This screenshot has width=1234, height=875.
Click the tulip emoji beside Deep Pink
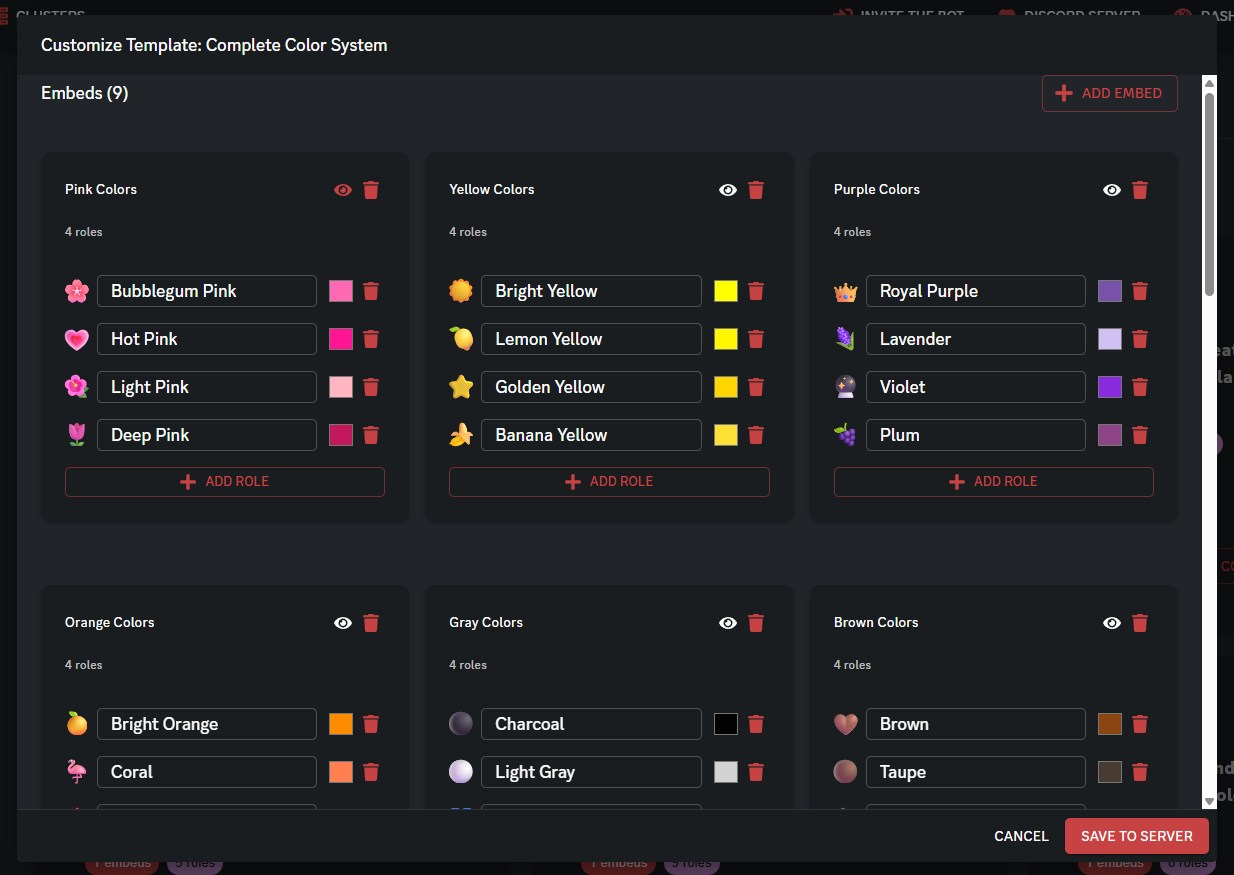point(77,435)
